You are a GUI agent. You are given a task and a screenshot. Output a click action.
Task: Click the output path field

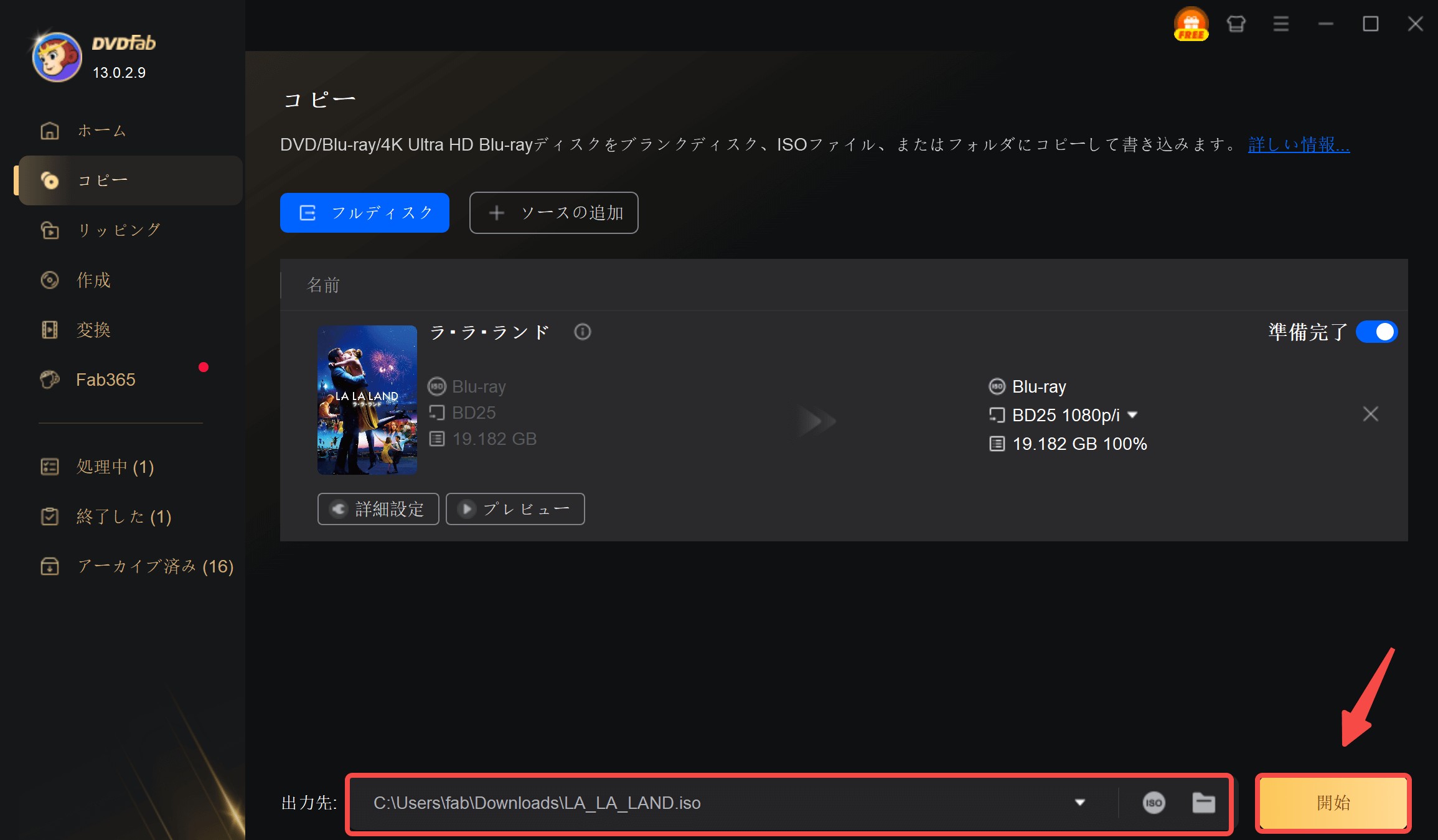(x=716, y=803)
